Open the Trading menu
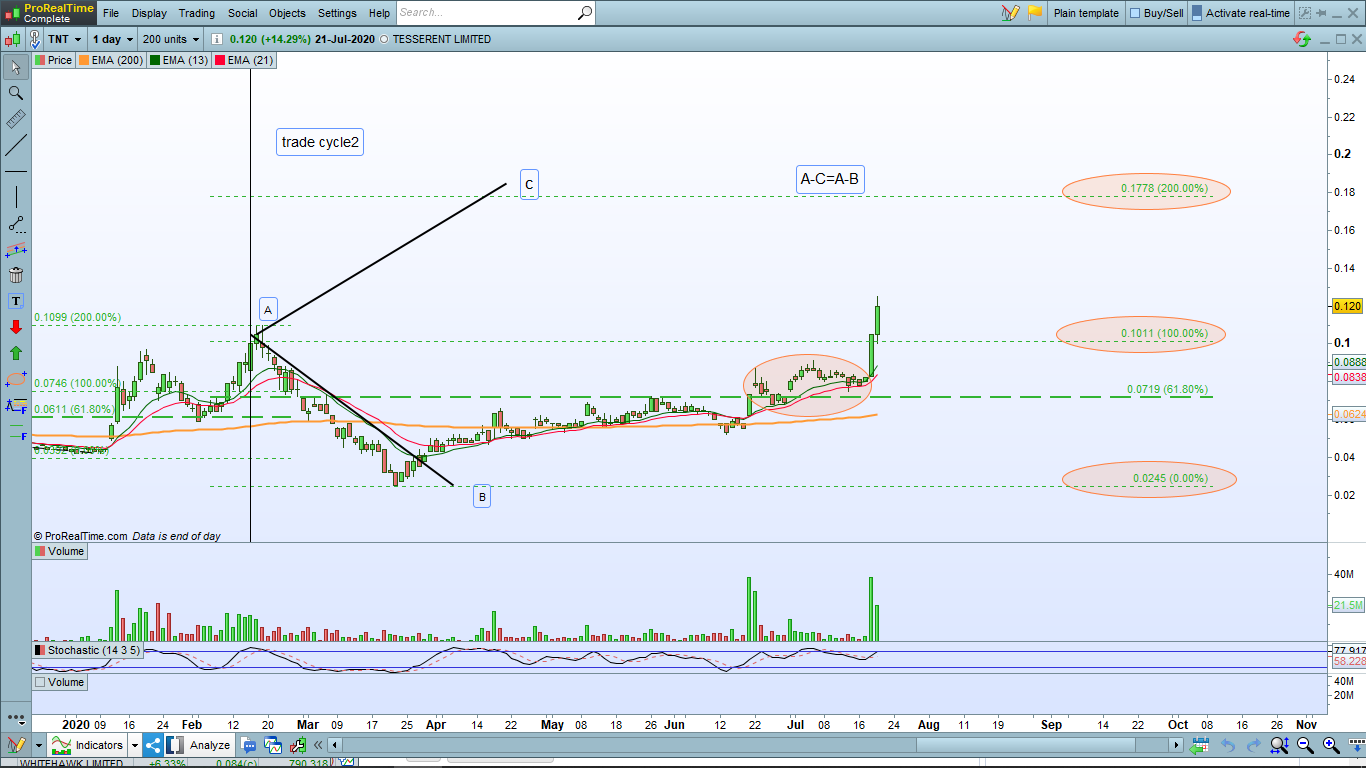The width and height of the screenshot is (1366, 768). click(x=197, y=13)
